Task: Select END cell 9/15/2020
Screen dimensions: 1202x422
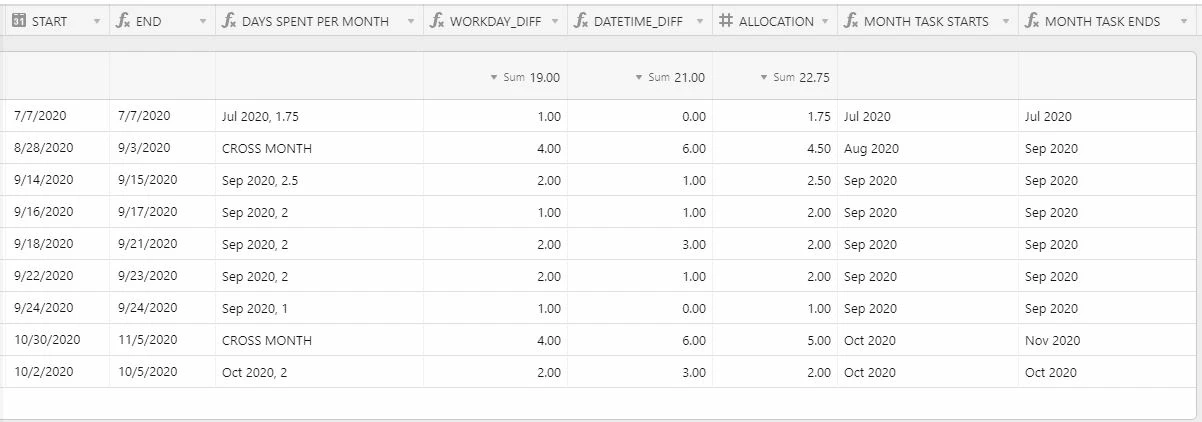Action: [x=162, y=180]
